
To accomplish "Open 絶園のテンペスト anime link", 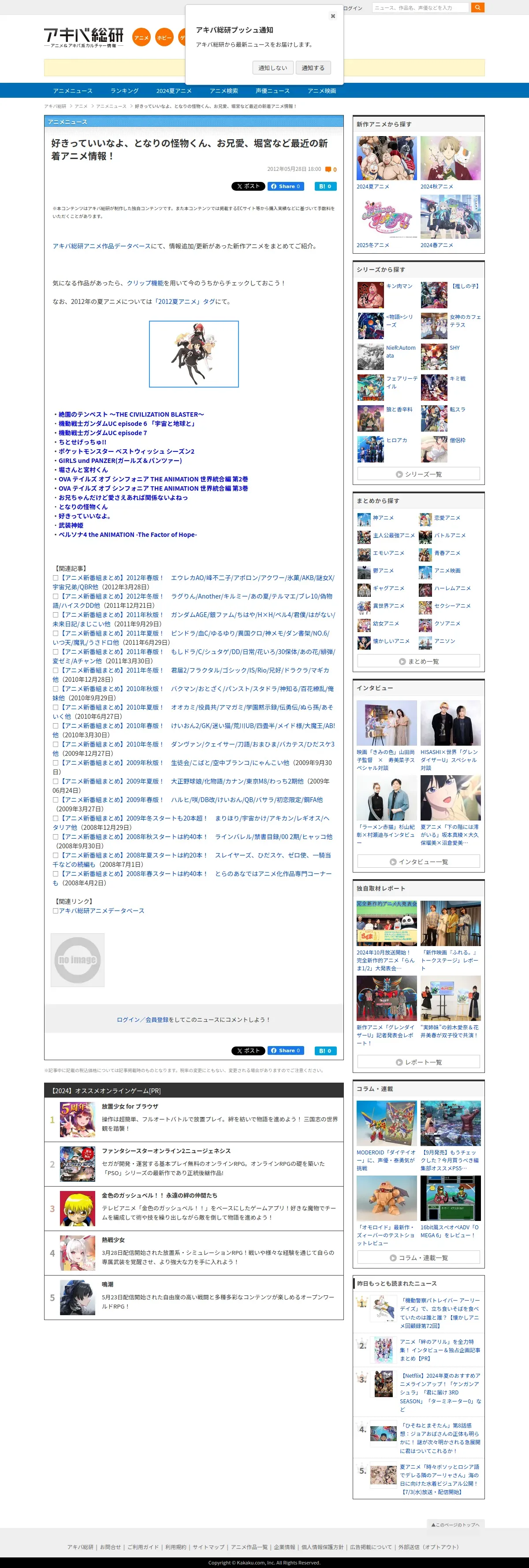I will pyautogui.click(x=131, y=414).
